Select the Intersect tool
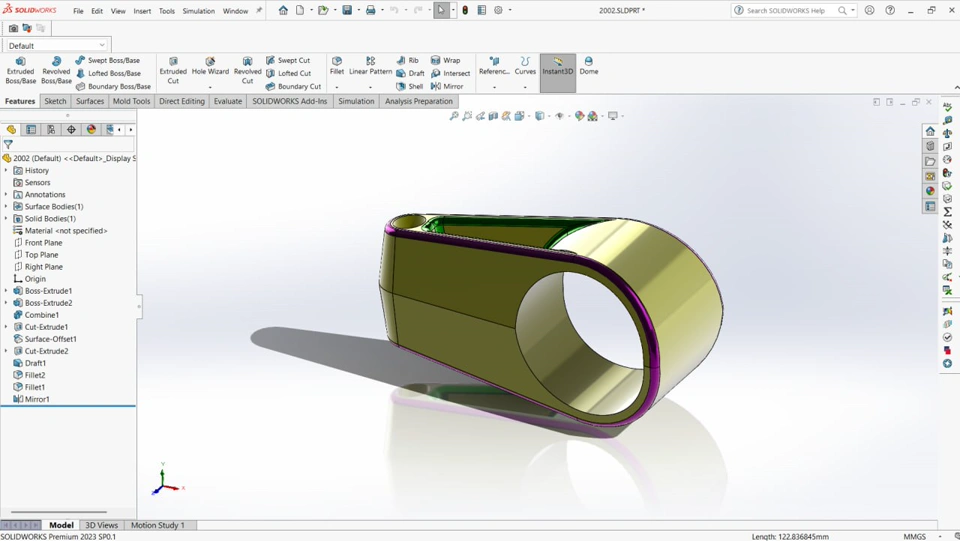 coord(450,73)
